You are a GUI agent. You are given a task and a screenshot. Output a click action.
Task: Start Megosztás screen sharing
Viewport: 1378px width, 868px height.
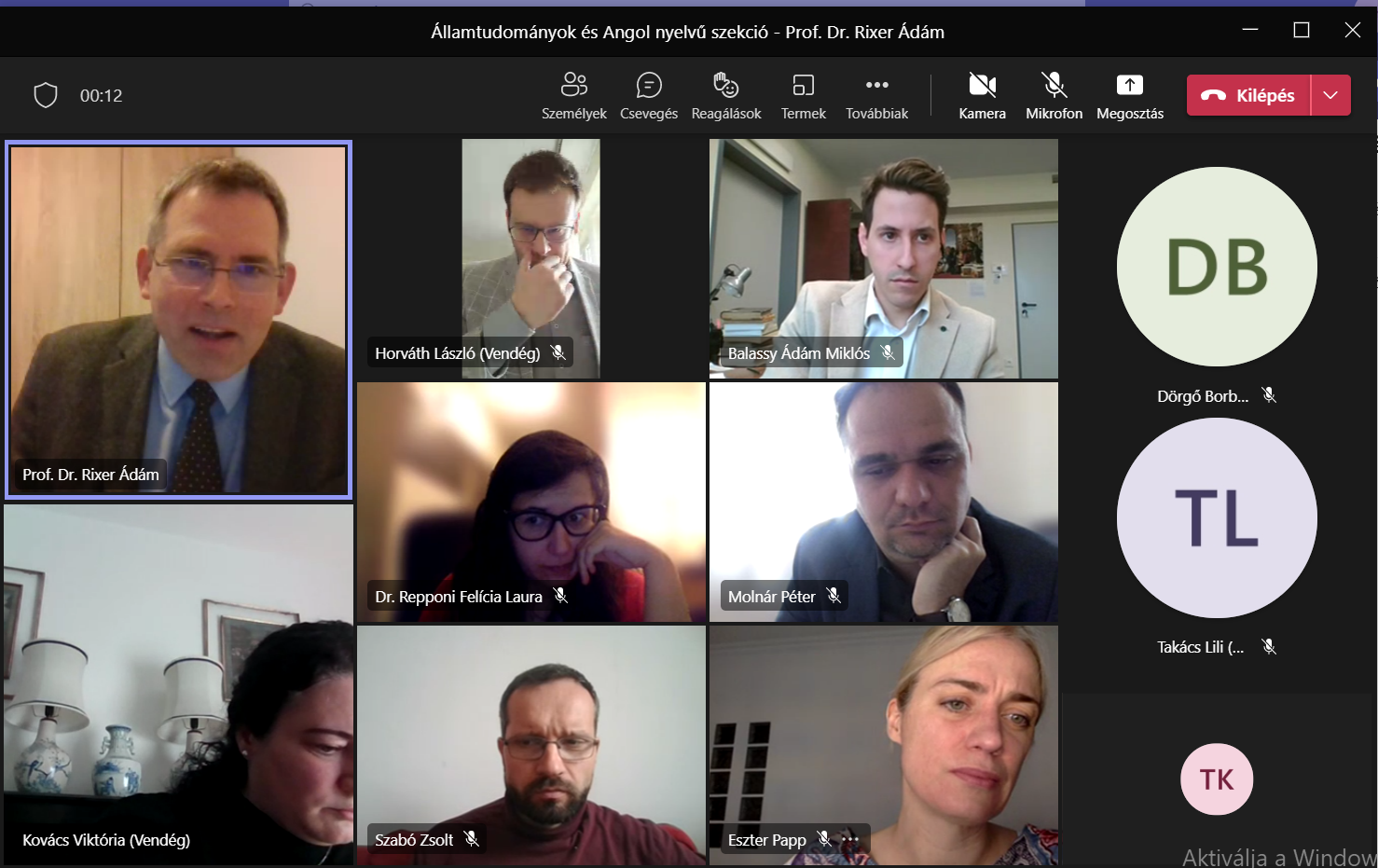click(1130, 96)
